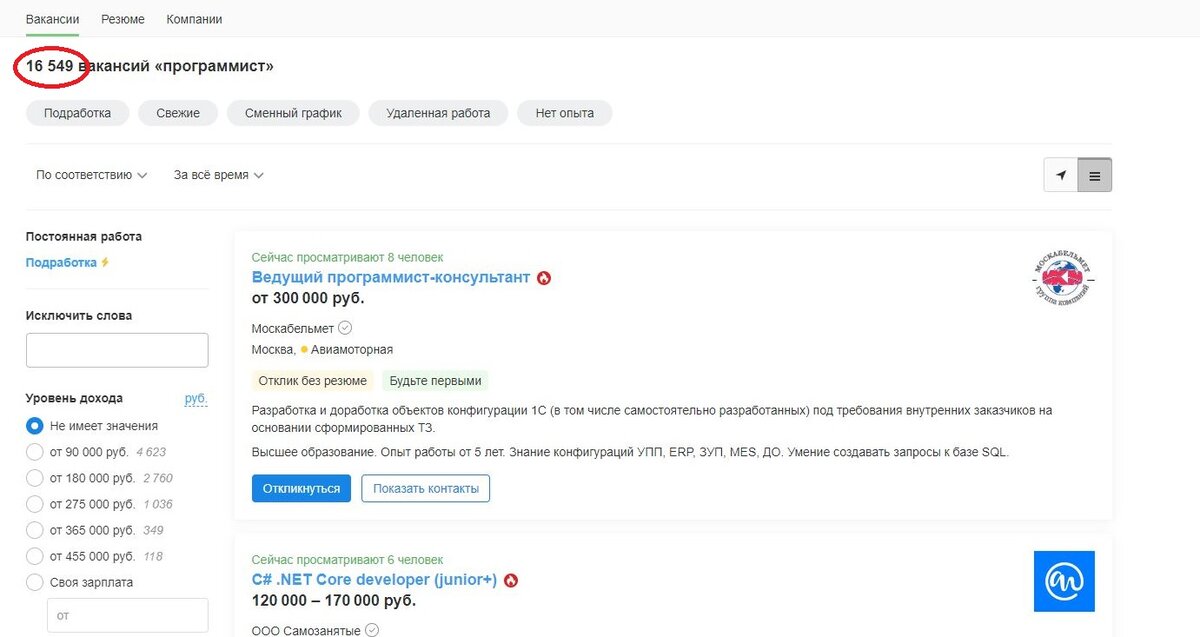Image resolution: width=1200 pixels, height=637 pixels.
Task: Apply 'Удаленная работа' filter chip
Action: (x=438, y=113)
